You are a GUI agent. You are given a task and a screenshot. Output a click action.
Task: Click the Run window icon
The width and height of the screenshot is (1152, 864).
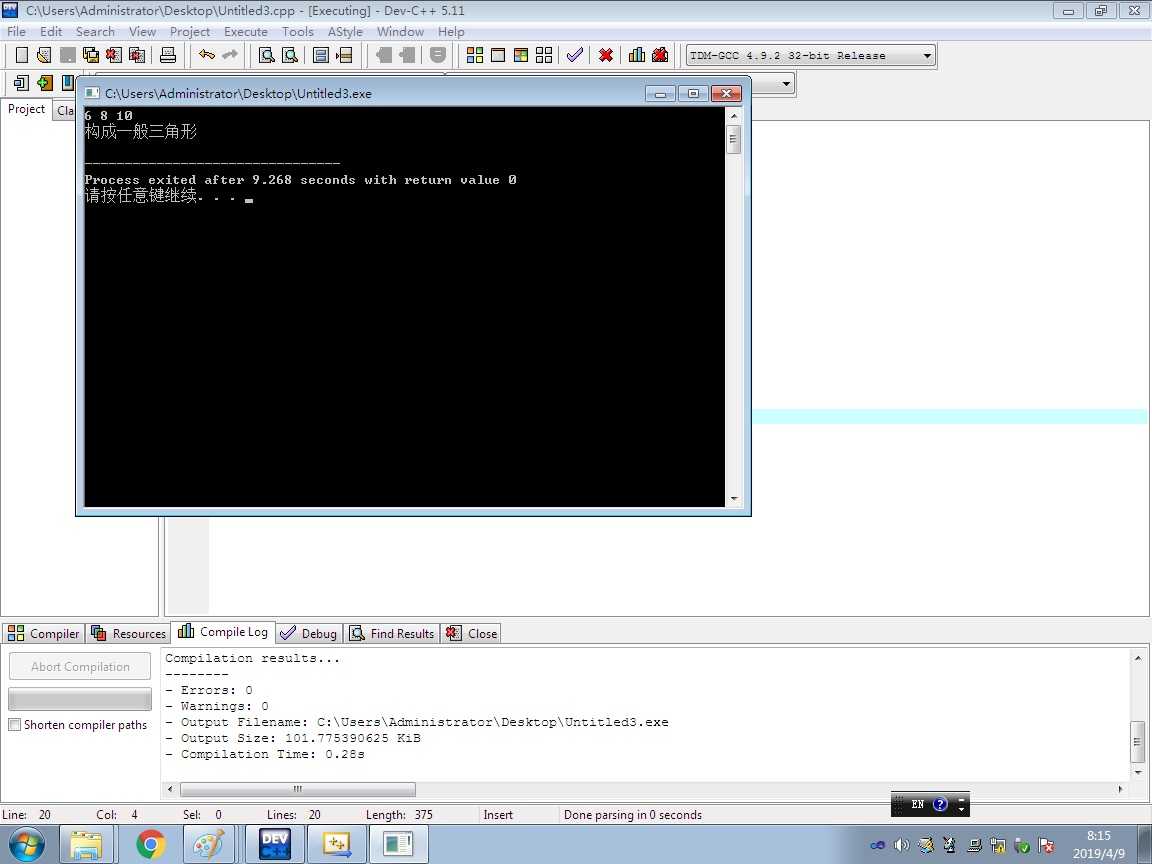tap(498, 55)
